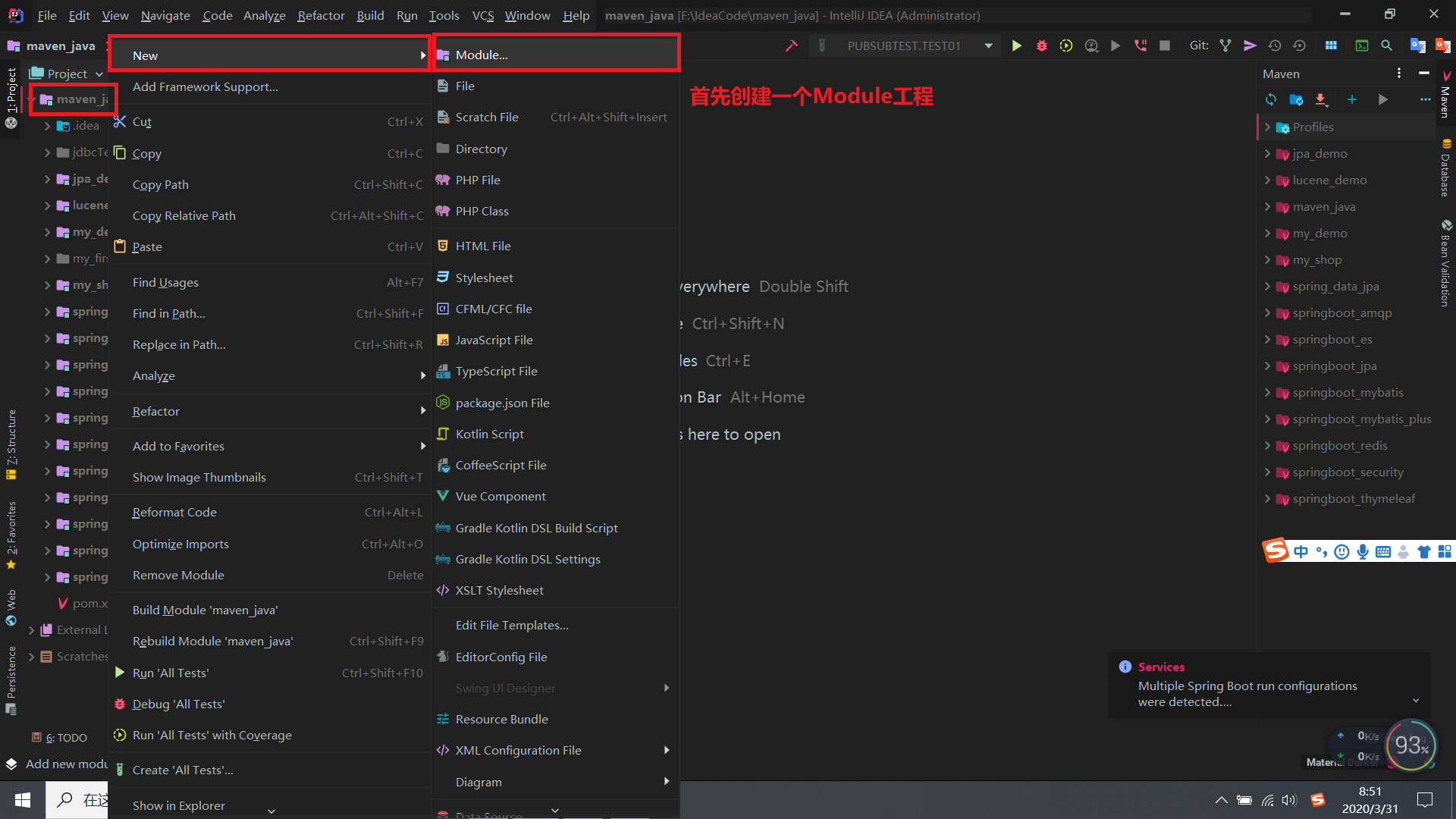Click the circular network speed indicator showing 93%
Image resolution: width=1456 pixels, height=819 pixels.
pyautogui.click(x=1410, y=745)
